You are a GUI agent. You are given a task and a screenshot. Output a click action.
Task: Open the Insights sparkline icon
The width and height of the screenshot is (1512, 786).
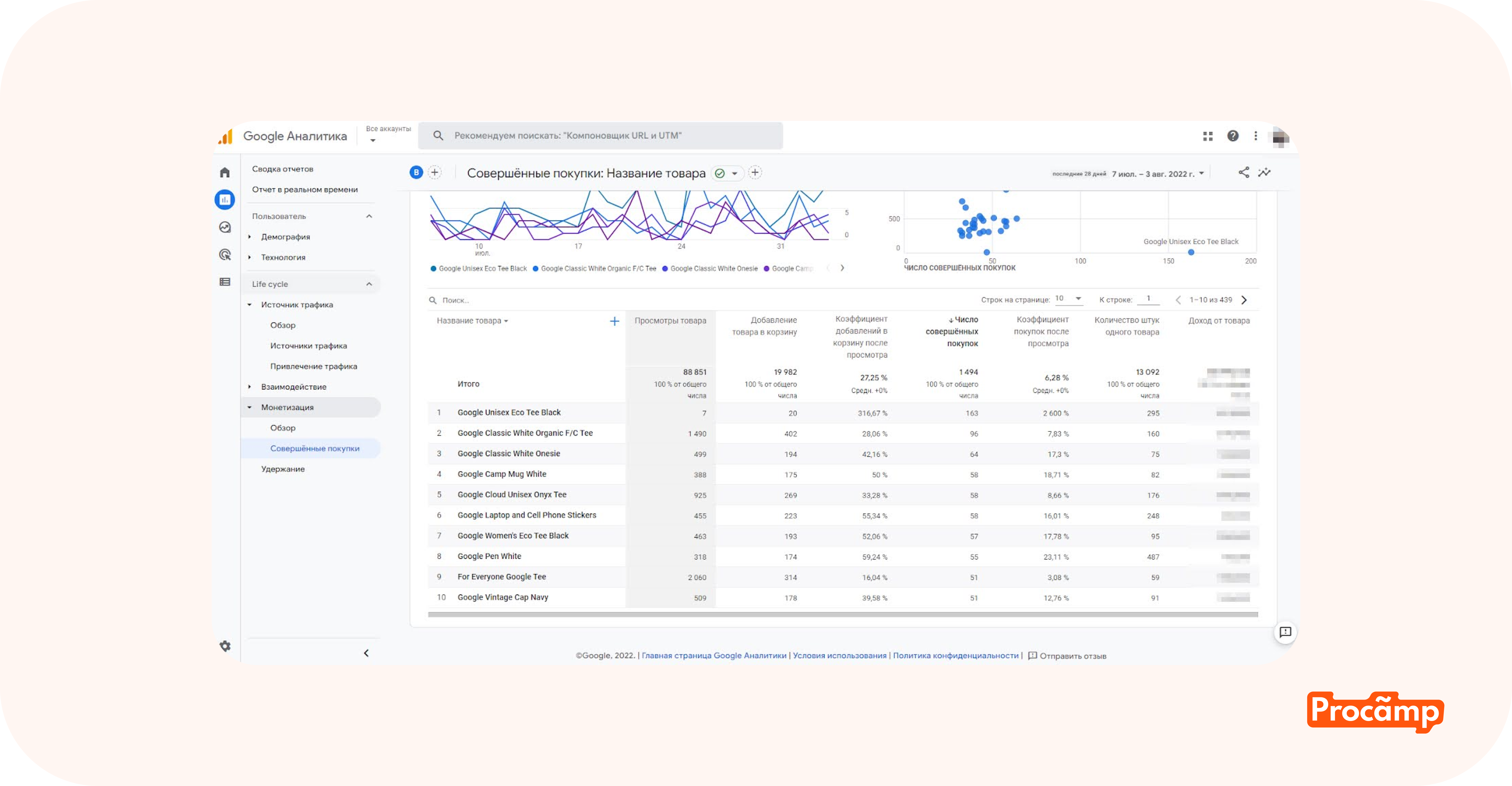point(1264,173)
